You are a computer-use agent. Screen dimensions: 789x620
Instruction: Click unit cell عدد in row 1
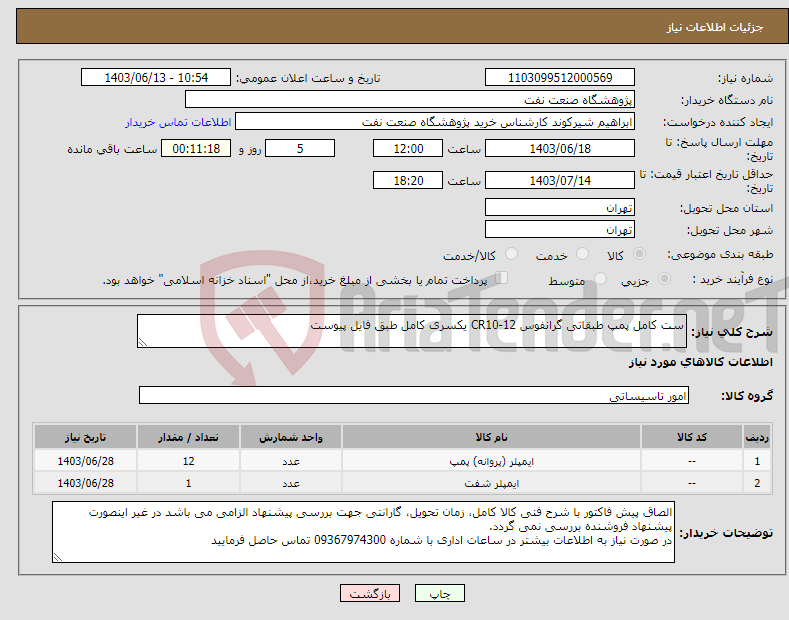(x=291, y=461)
